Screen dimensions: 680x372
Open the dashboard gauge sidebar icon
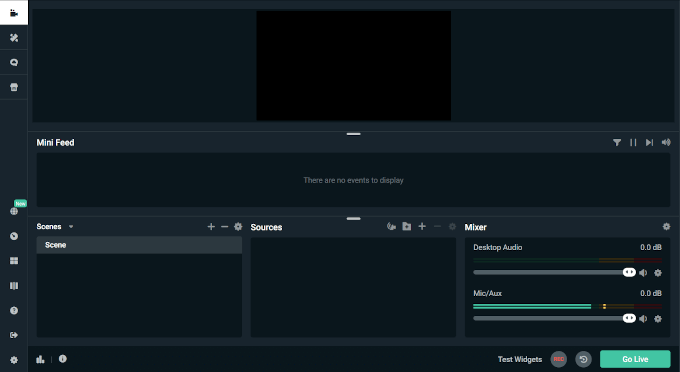coord(14,236)
